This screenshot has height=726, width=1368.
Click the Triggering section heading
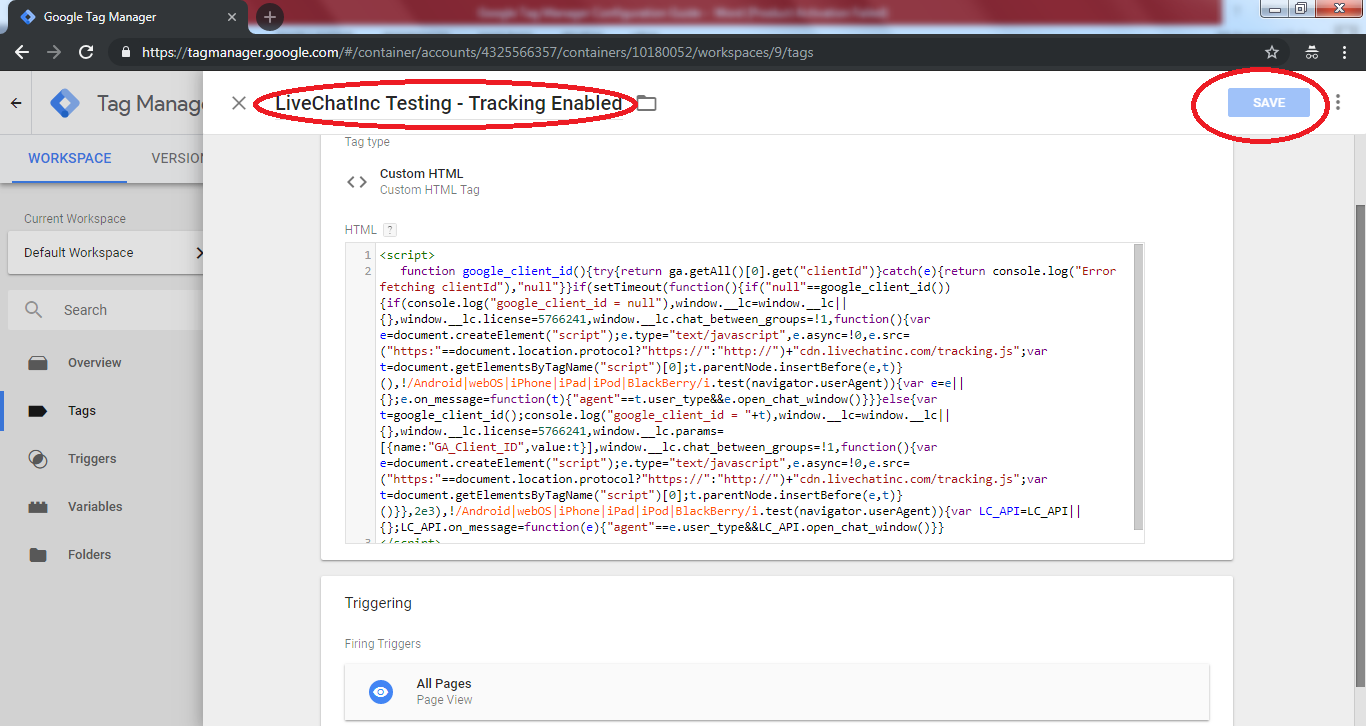378,603
